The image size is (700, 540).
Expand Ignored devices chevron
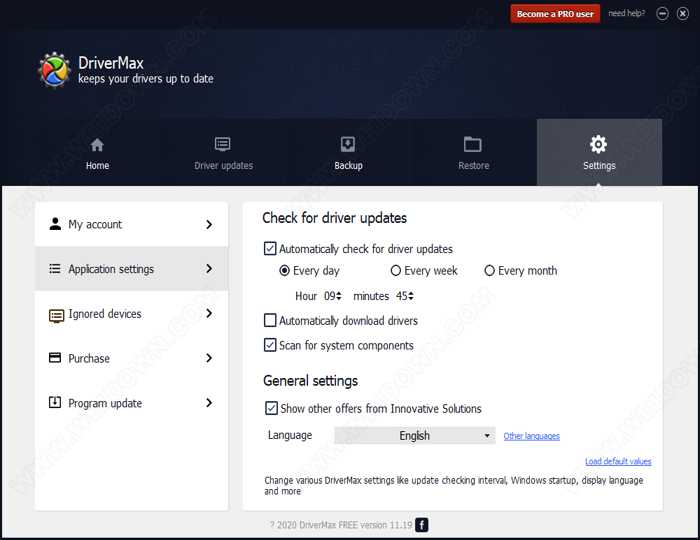click(x=209, y=313)
